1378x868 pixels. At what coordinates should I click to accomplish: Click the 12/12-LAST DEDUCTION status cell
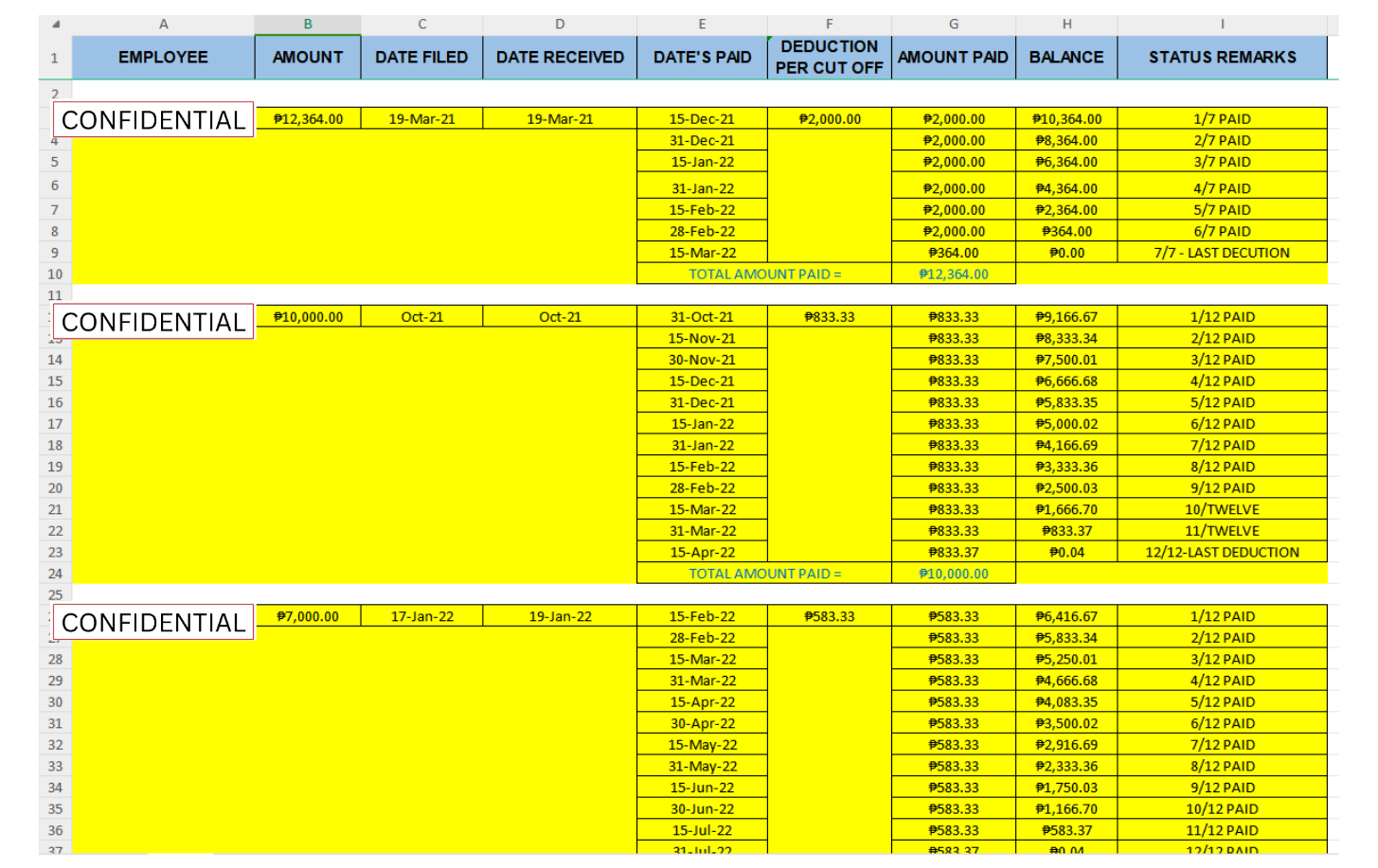coord(1222,553)
